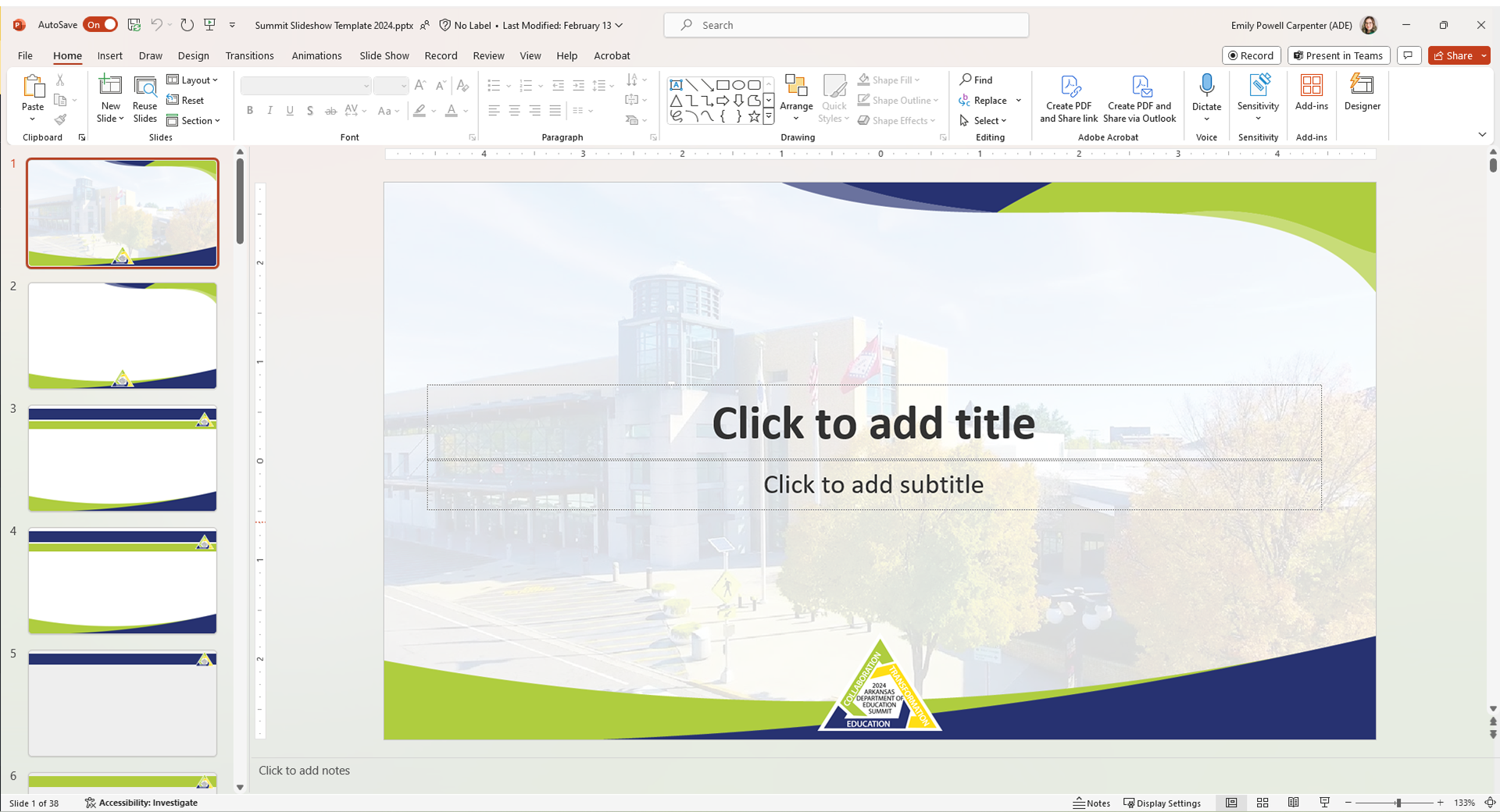Toggle the AutoSave switch
1500x812 pixels.
coord(100,25)
